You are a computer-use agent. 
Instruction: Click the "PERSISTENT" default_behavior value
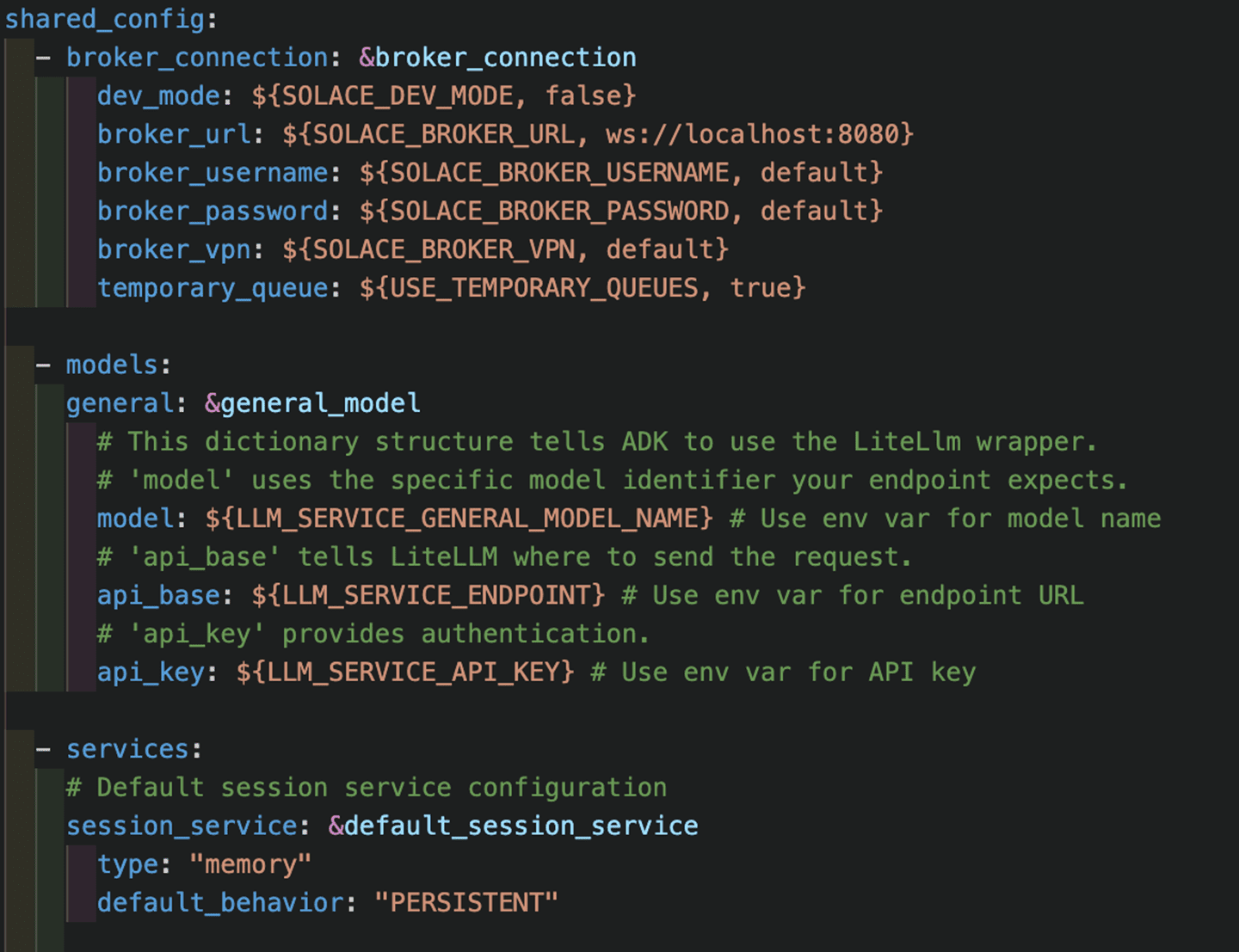pyautogui.click(x=467, y=903)
